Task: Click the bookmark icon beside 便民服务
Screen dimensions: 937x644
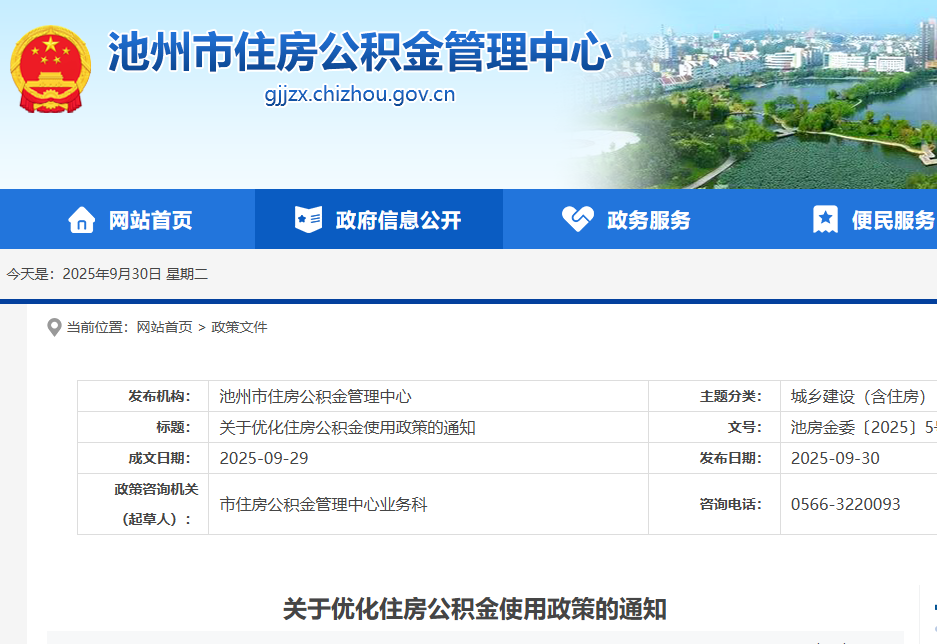Action: 825,219
